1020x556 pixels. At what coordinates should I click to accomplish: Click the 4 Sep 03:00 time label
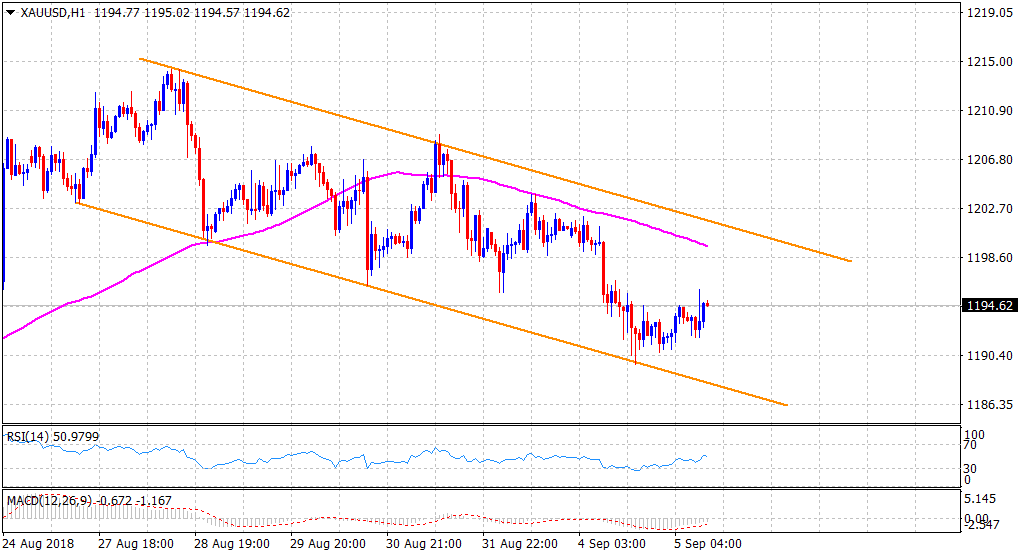tap(612, 544)
